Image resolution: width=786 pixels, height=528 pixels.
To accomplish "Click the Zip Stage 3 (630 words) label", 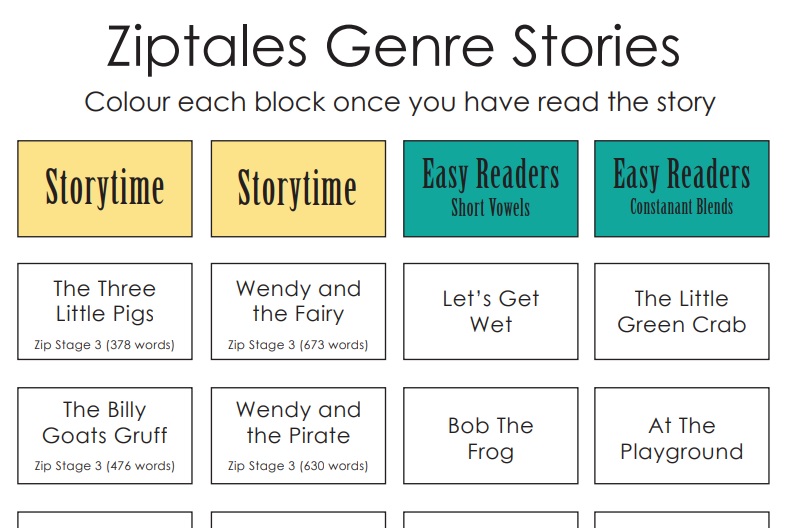I will click(298, 465).
